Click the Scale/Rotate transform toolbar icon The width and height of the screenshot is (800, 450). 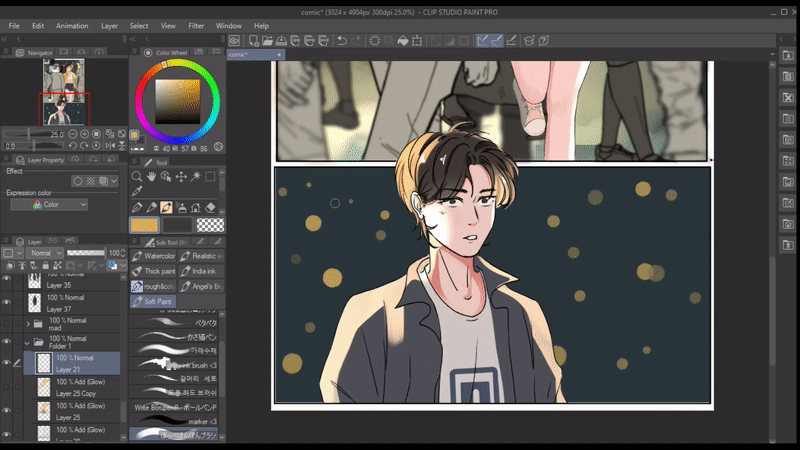pos(417,41)
